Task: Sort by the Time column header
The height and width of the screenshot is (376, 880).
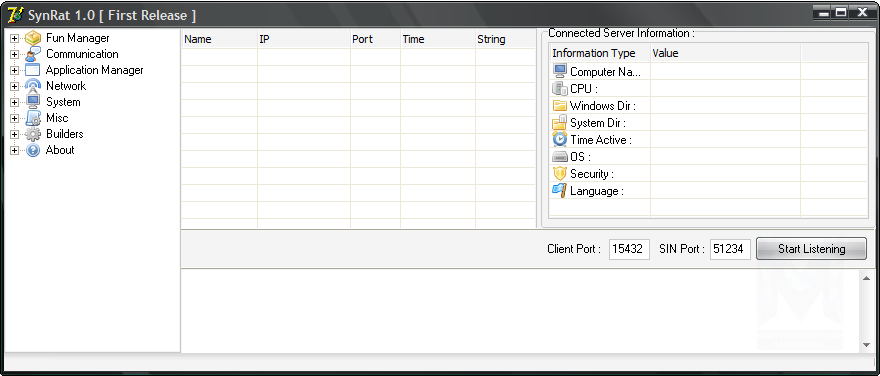Action: pyautogui.click(x=438, y=39)
